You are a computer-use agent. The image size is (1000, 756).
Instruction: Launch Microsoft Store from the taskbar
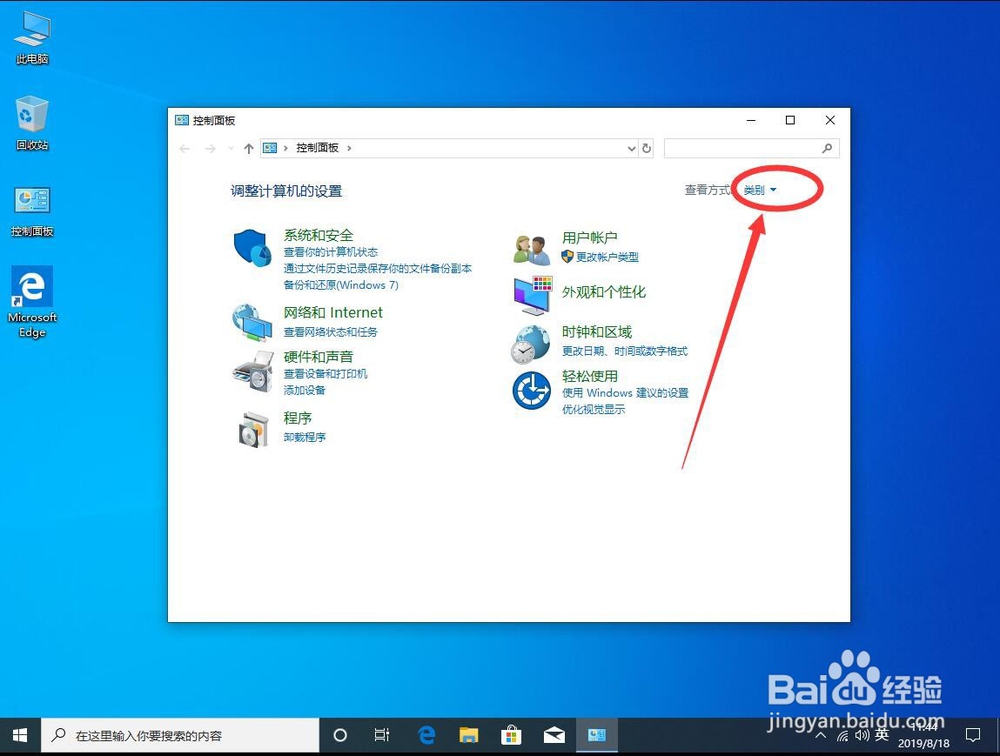[x=511, y=734]
